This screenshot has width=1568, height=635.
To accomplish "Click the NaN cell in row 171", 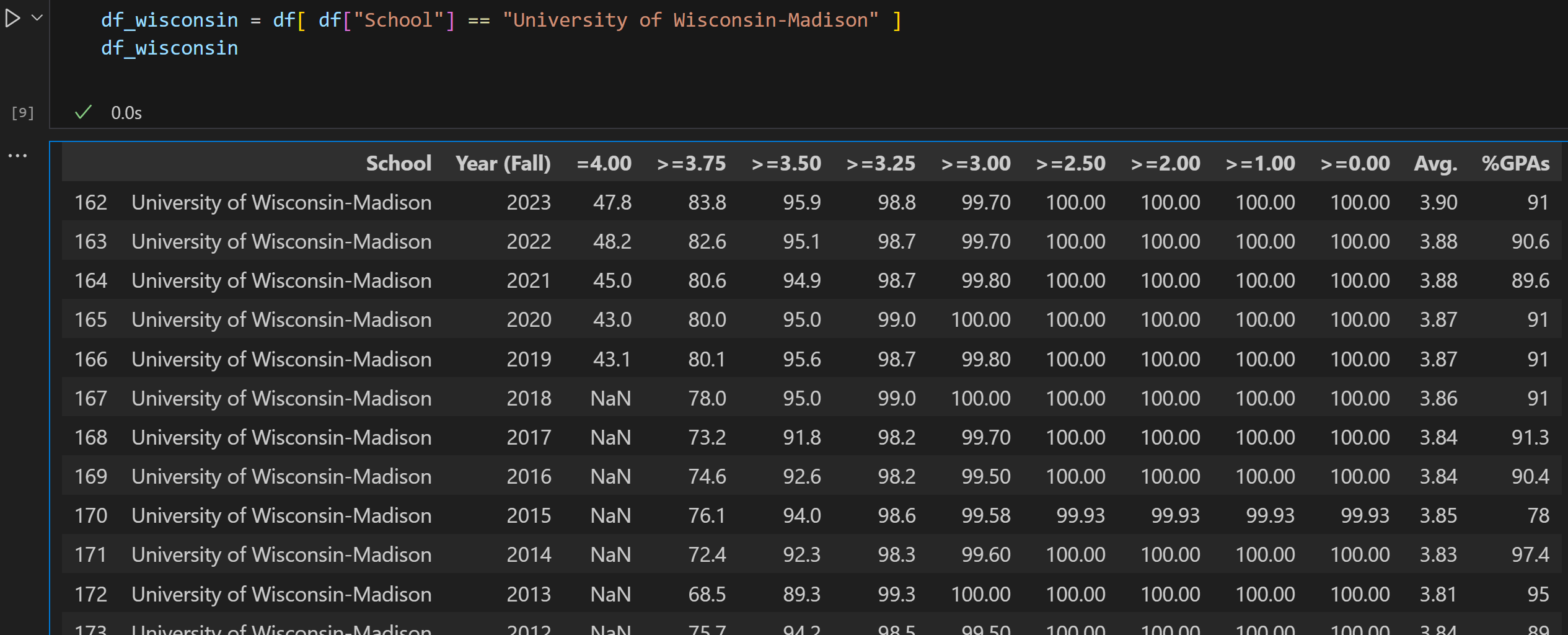I will pyautogui.click(x=610, y=554).
